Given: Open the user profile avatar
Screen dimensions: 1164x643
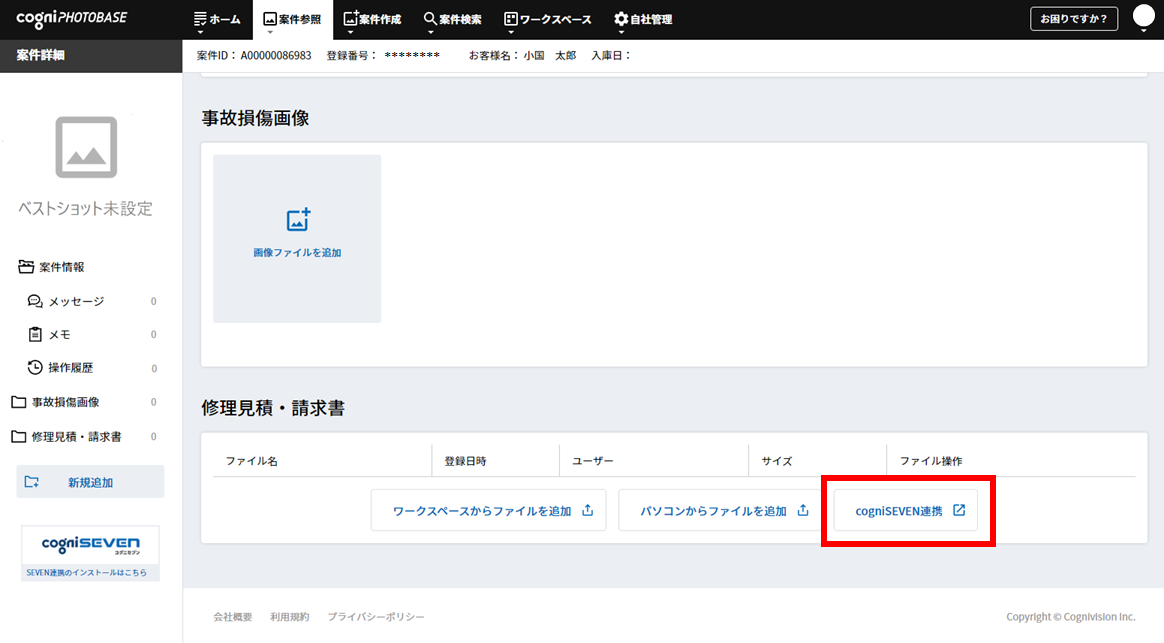Looking at the screenshot, I should point(1144,16).
